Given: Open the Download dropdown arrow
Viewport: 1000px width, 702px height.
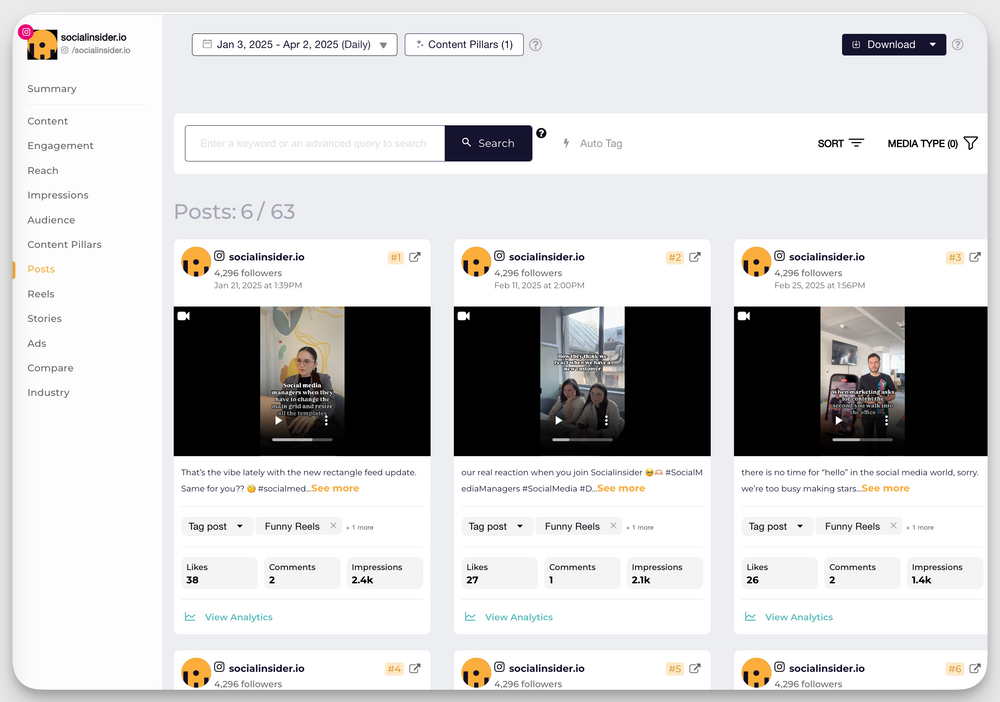Looking at the screenshot, I should click(x=934, y=44).
